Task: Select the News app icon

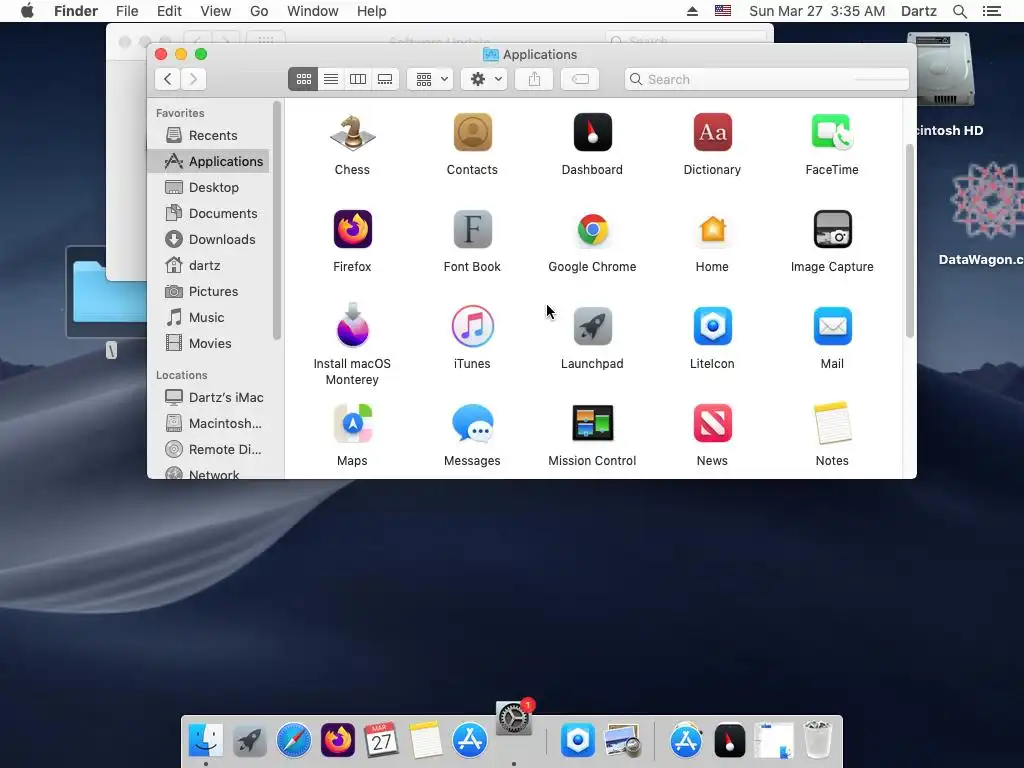Action: click(x=712, y=423)
